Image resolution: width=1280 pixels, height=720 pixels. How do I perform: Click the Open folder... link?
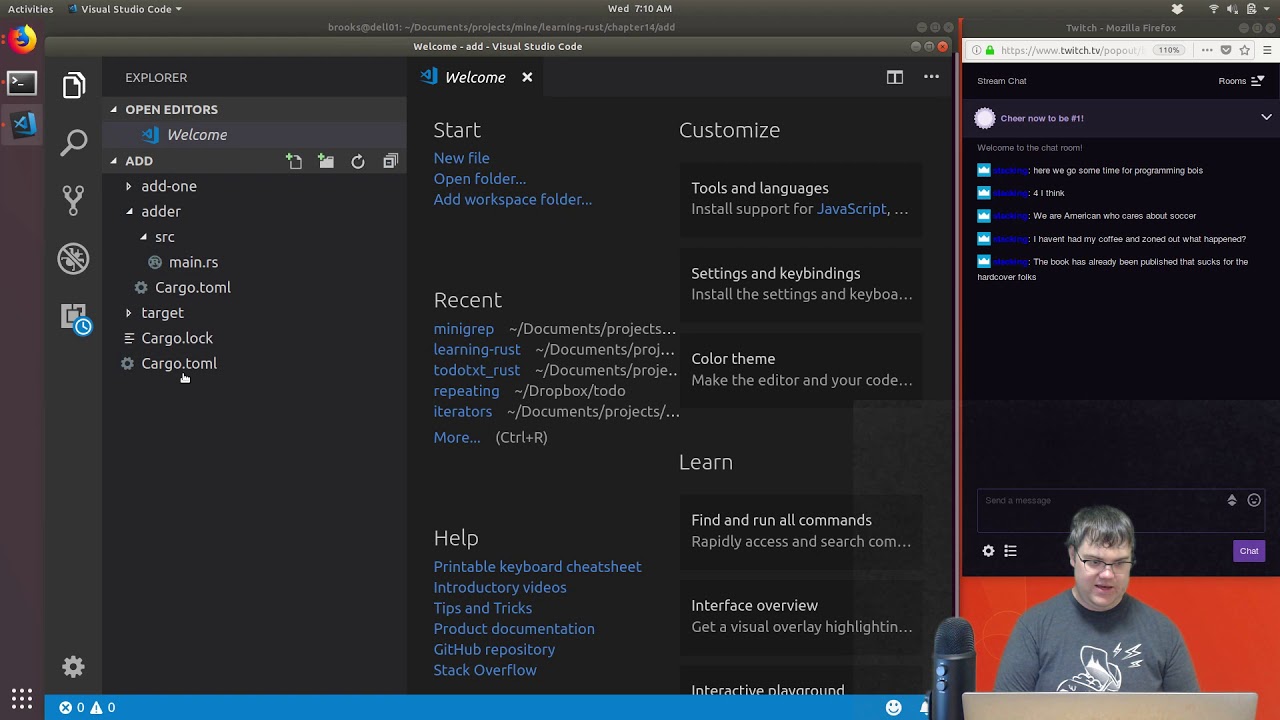click(479, 179)
